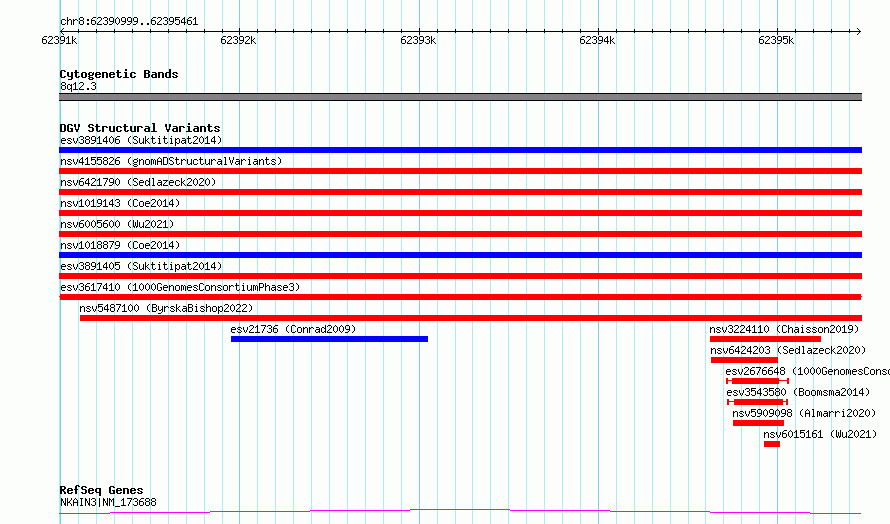Click the esv3891406 (Suktitipat2014) blue variant bar
The image size is (890, 524).
click(460, 150)
